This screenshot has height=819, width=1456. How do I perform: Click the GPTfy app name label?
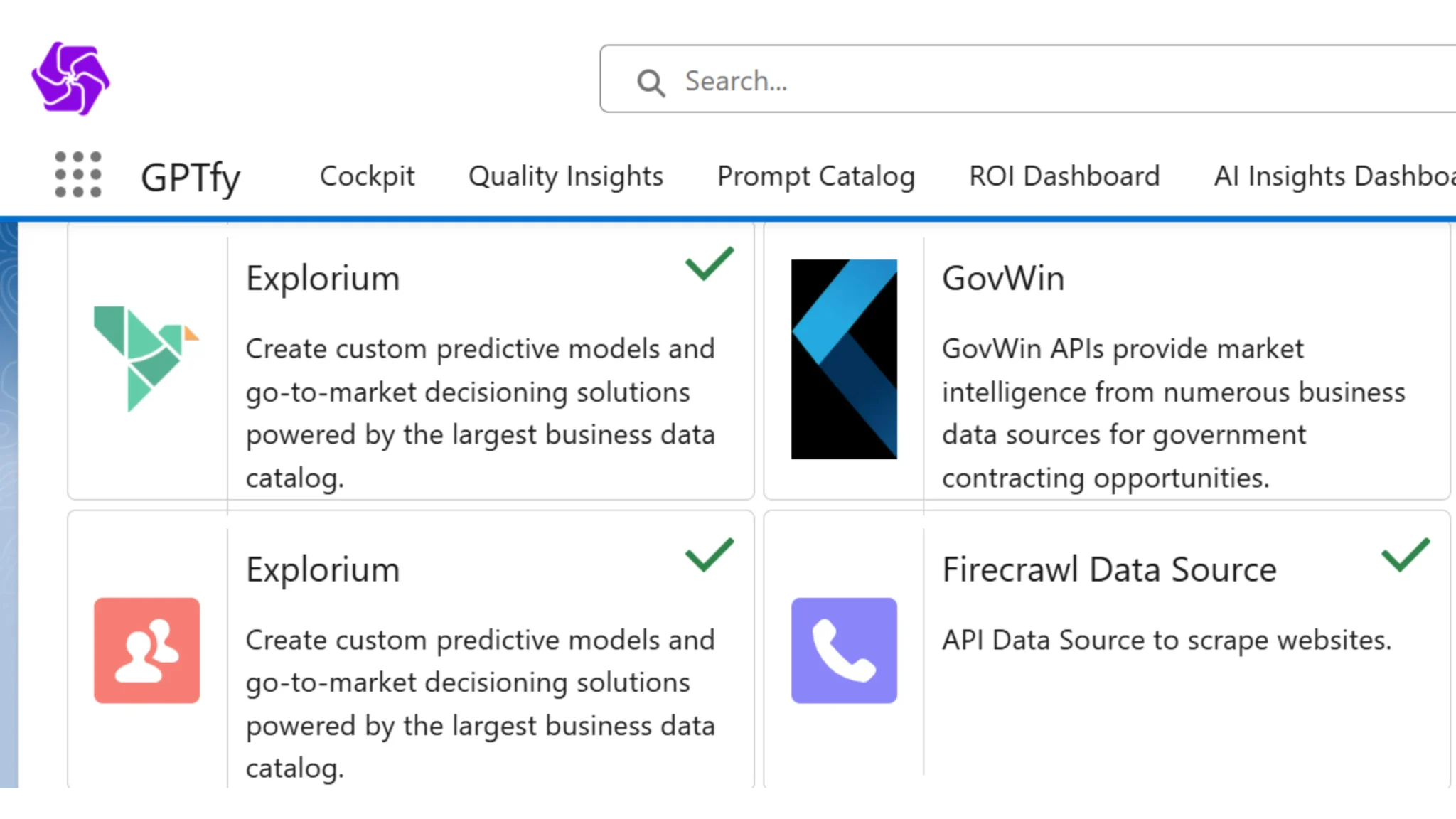coord(190,177)
